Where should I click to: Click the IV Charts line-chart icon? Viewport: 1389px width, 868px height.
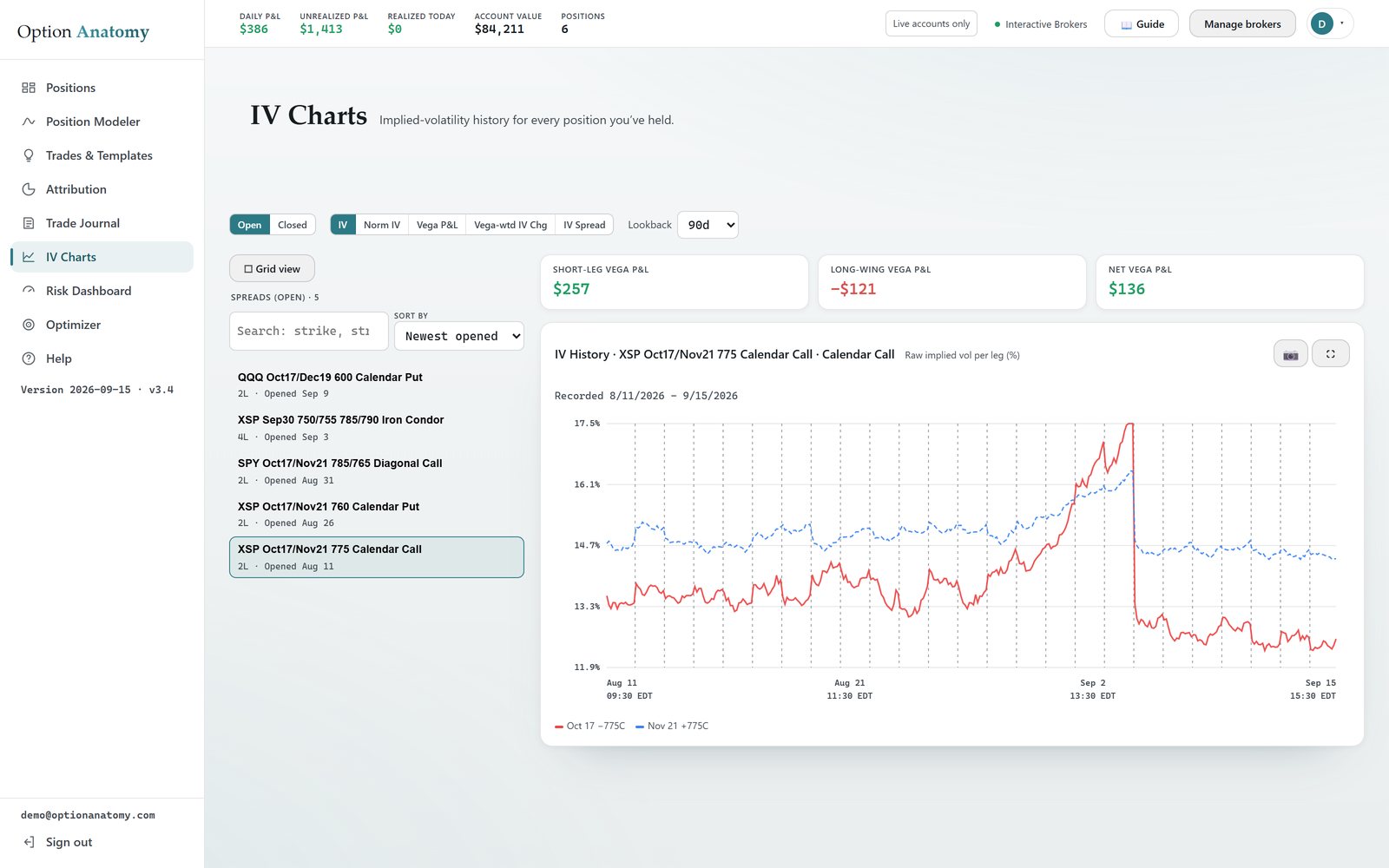pos(29,257)
